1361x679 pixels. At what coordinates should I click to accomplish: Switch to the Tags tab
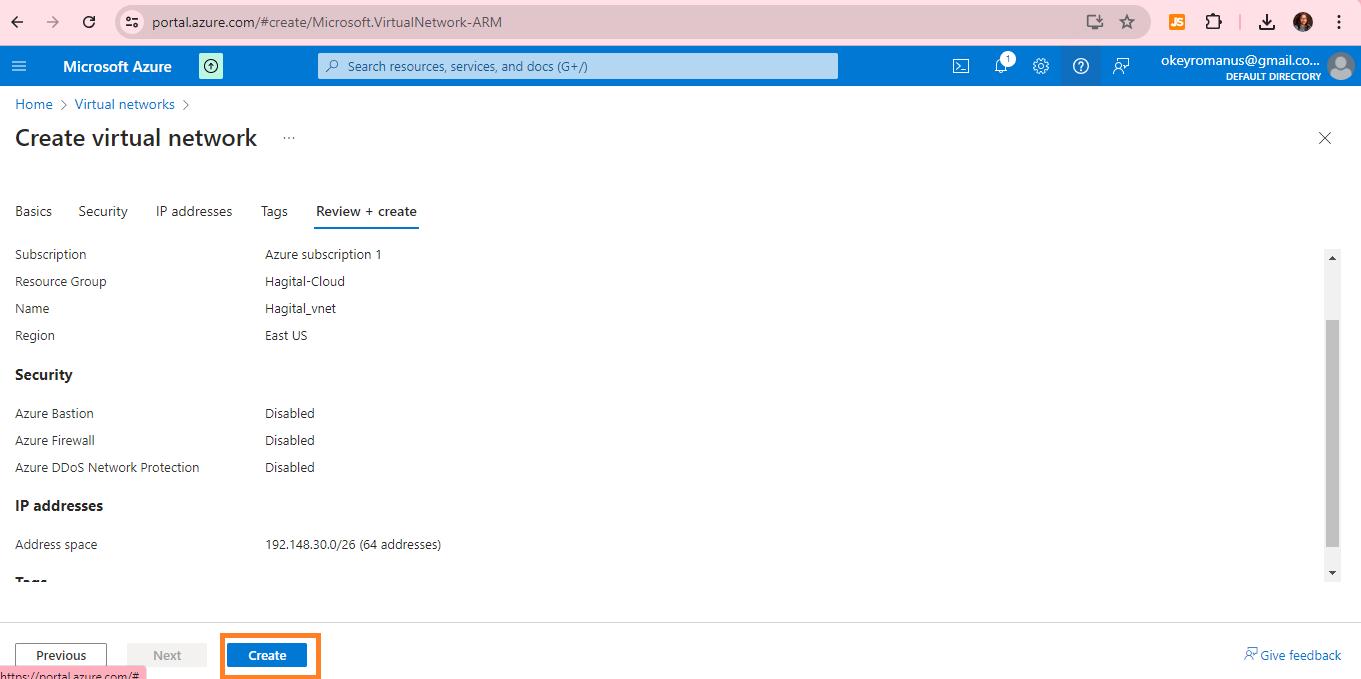274,211
